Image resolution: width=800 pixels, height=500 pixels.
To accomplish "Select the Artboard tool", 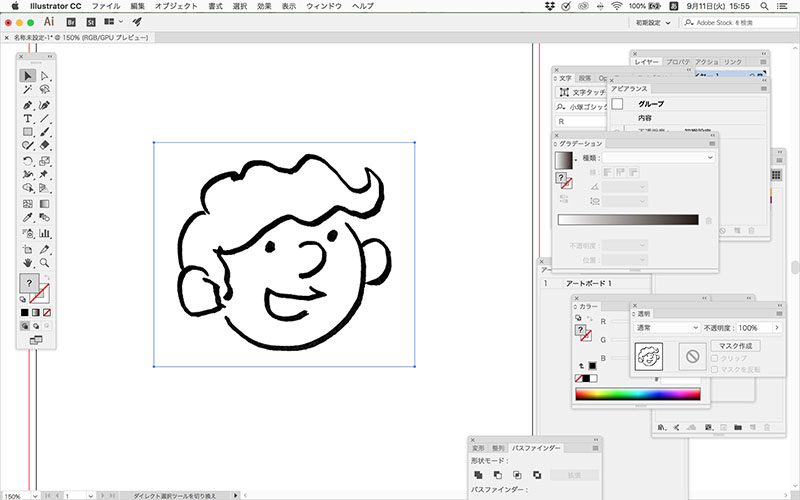I will tap(28, 249).
